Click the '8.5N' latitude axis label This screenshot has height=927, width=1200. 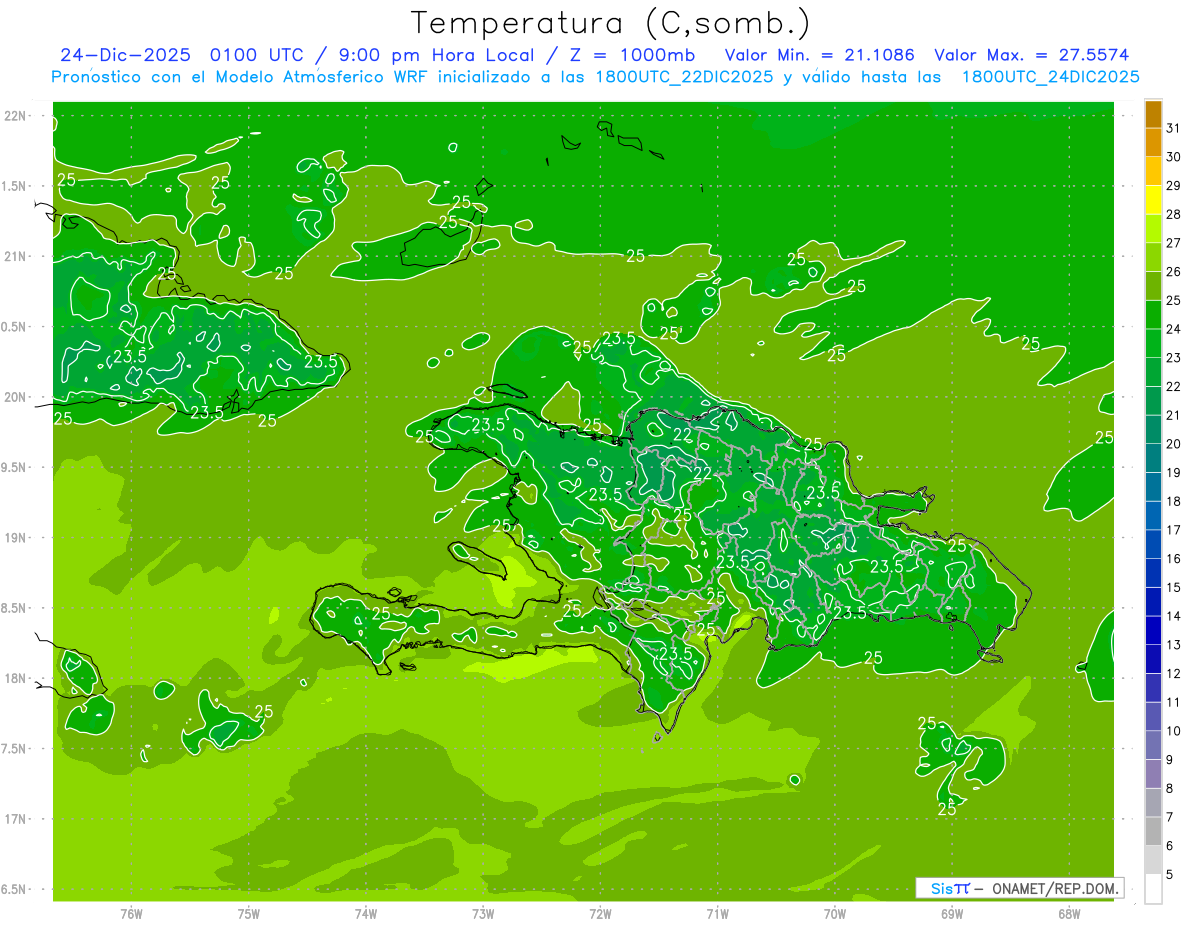click(x=14, y=608)
